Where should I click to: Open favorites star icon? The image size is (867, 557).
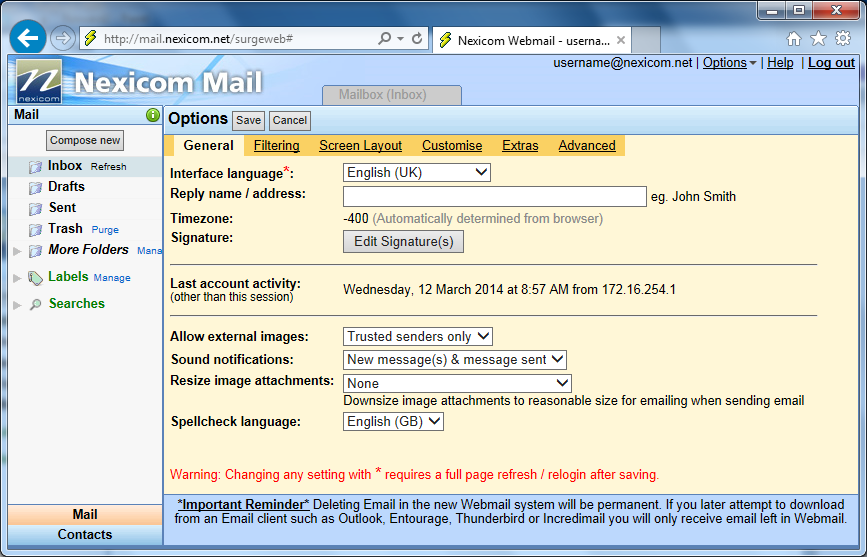(818, 38)
